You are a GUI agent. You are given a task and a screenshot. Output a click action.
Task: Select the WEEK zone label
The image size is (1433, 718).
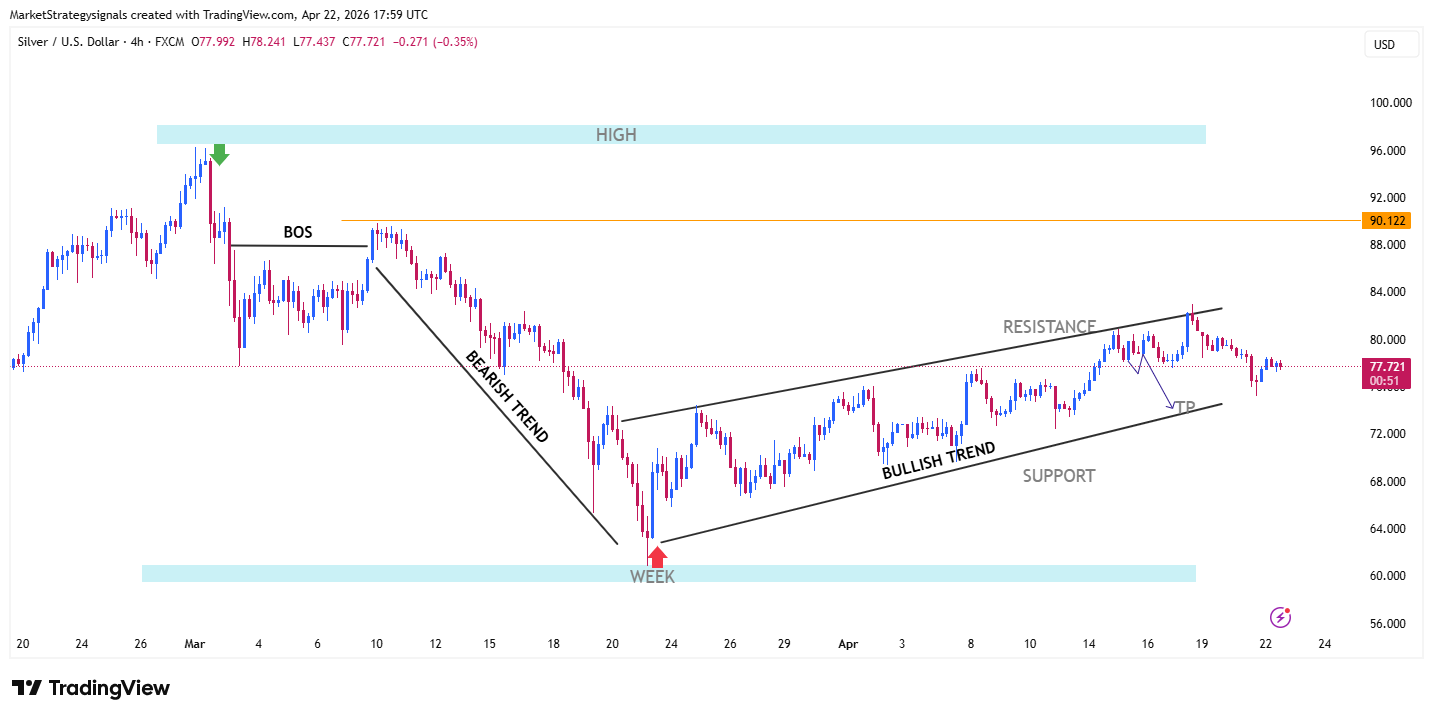tap(652, 577)
